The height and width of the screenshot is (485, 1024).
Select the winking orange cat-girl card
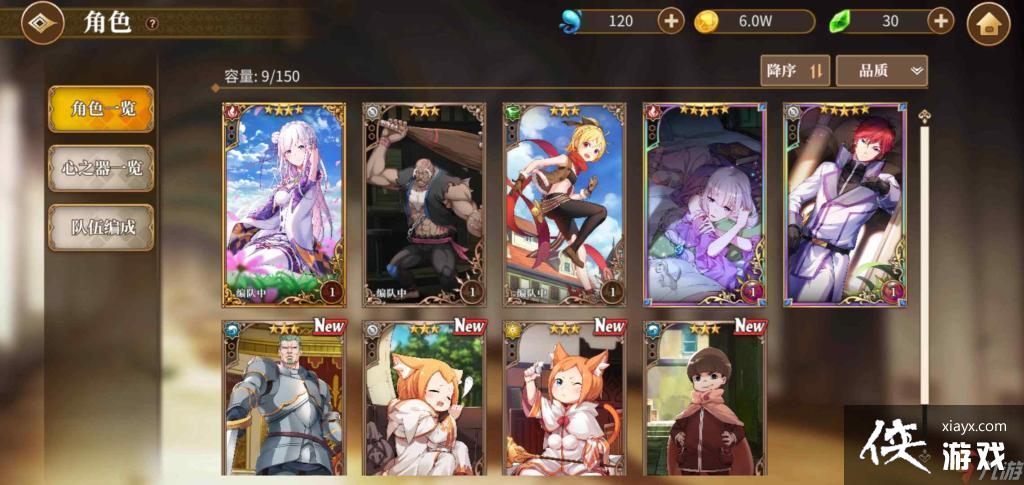point(565,398)
